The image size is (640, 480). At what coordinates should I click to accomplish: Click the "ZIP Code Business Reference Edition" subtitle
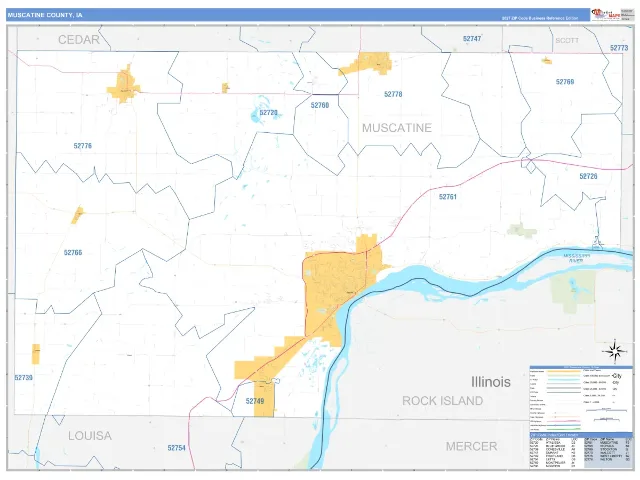pos(540,18)
